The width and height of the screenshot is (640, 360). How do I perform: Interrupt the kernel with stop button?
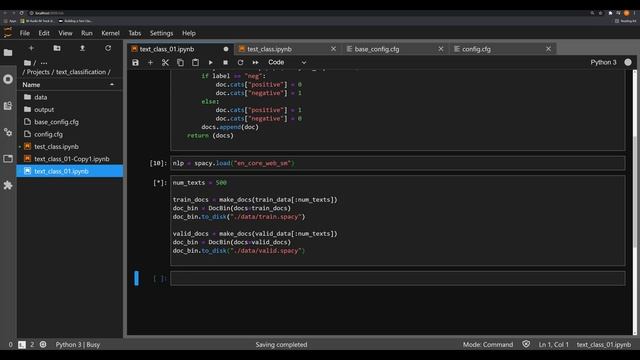[225, 62]
